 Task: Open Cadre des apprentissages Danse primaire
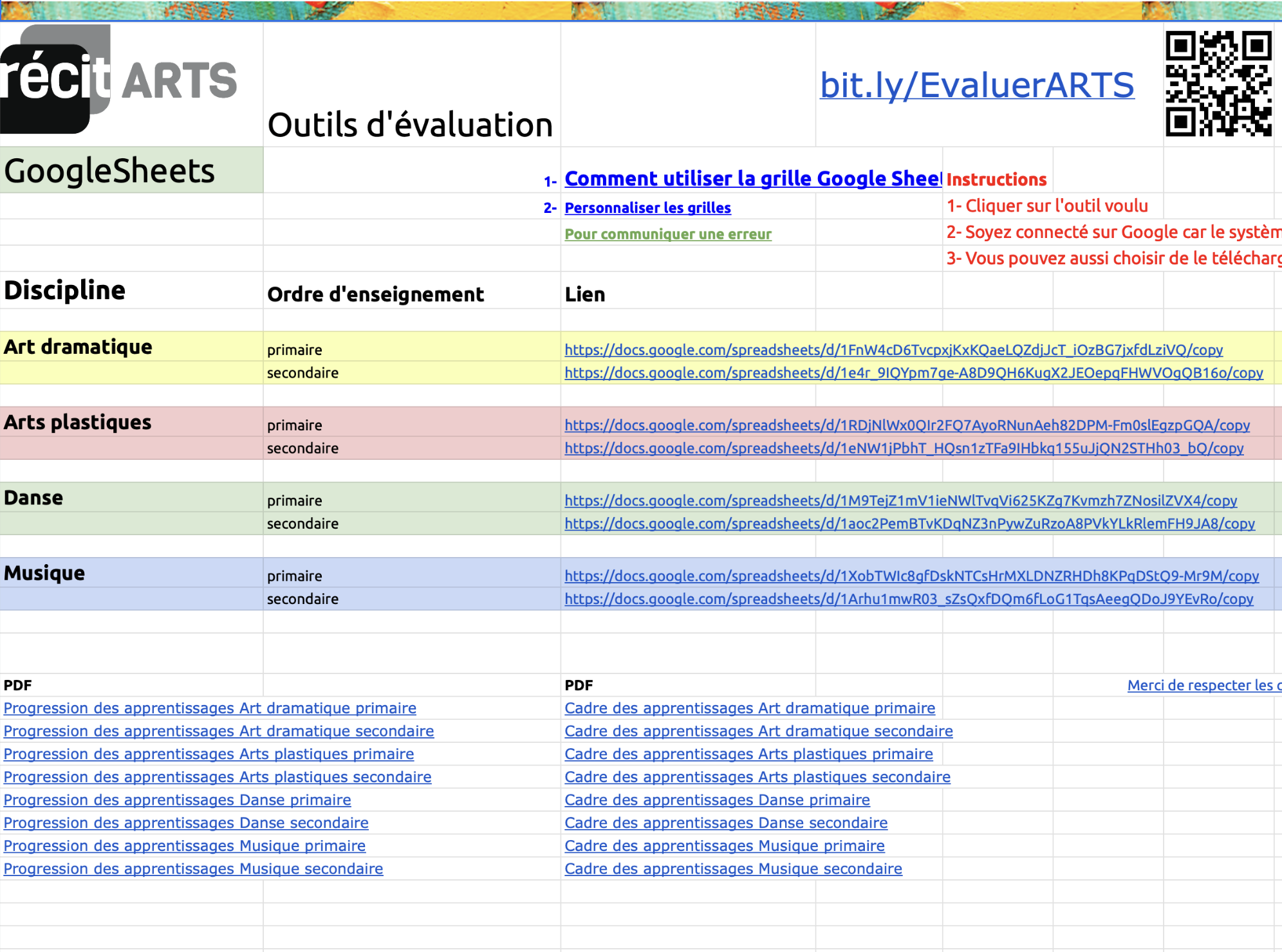click(x=717, y=800)
